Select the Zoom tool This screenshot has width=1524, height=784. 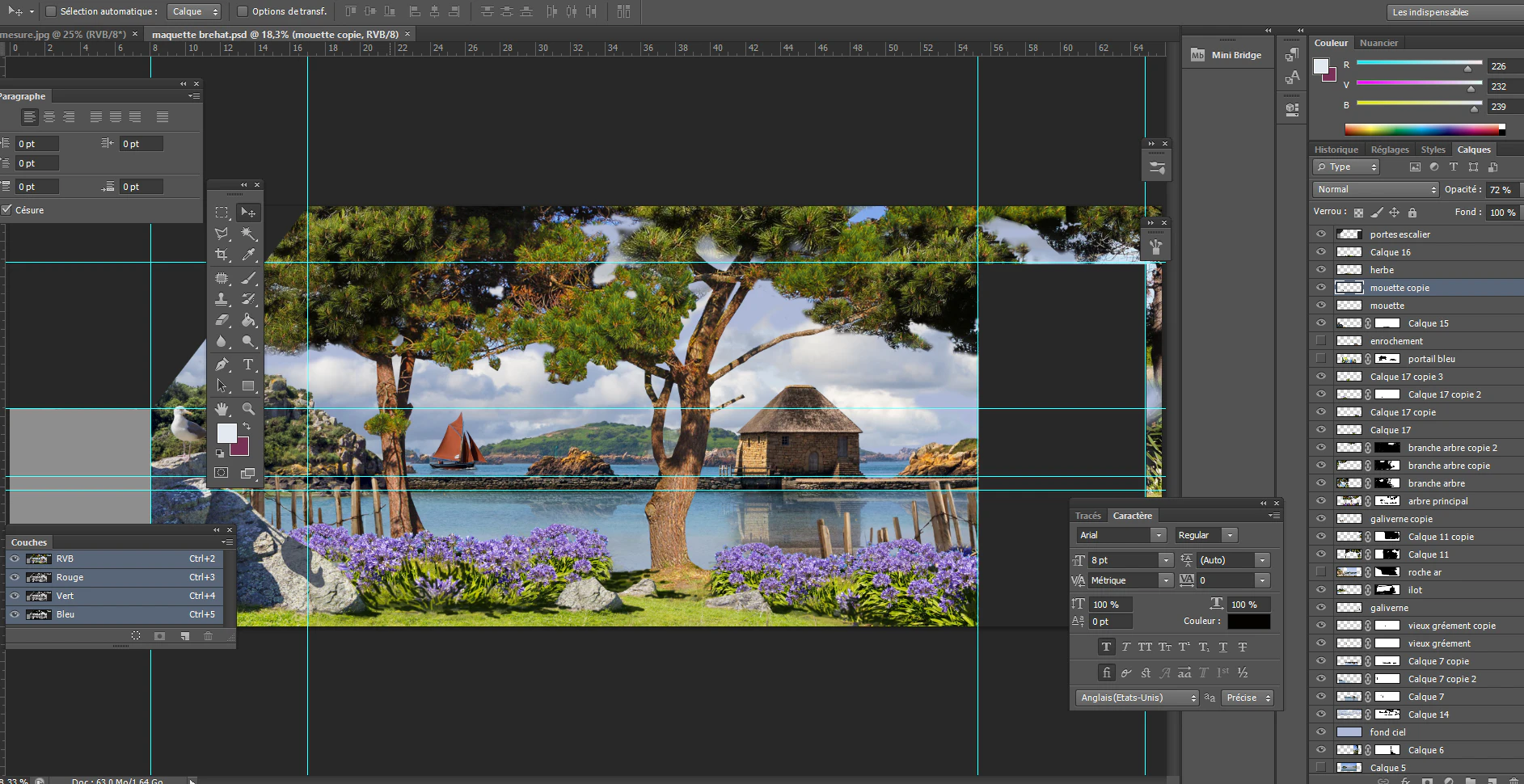[x=248, y=409]
